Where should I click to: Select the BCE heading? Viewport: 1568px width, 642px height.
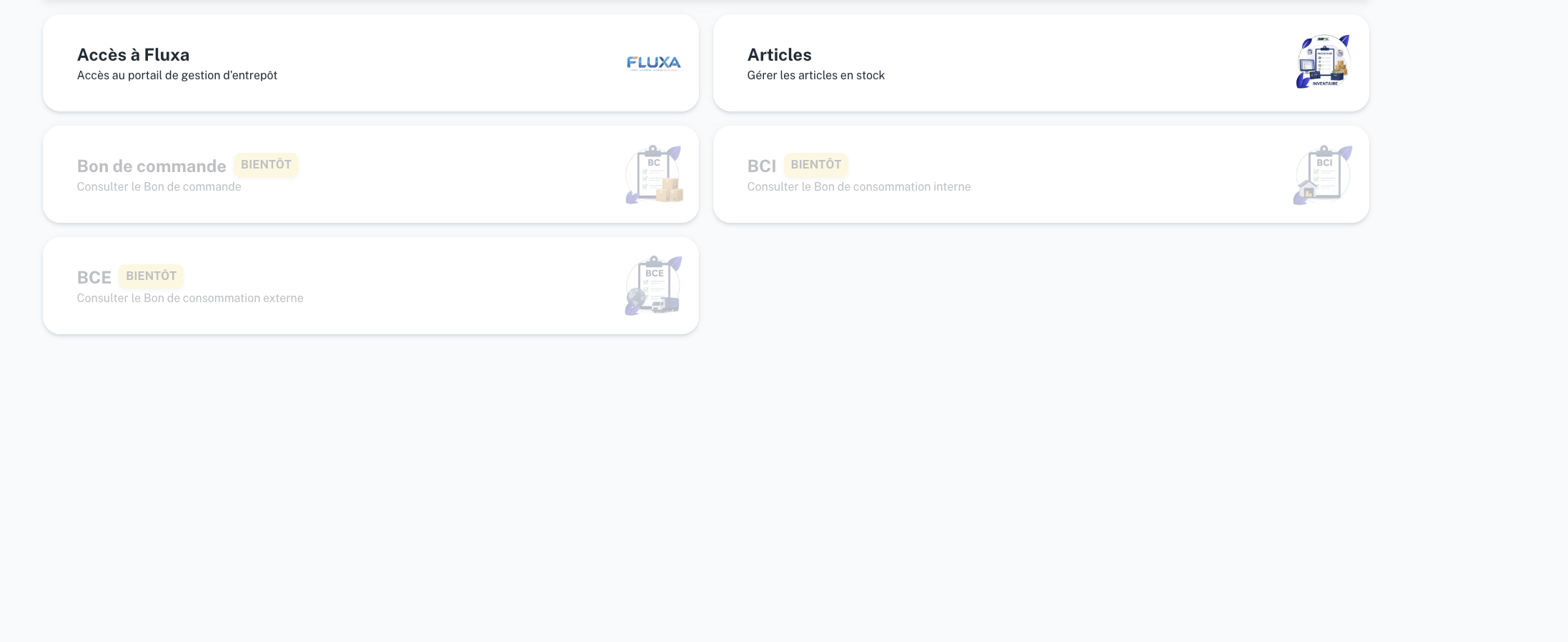(x=94, y=278)
